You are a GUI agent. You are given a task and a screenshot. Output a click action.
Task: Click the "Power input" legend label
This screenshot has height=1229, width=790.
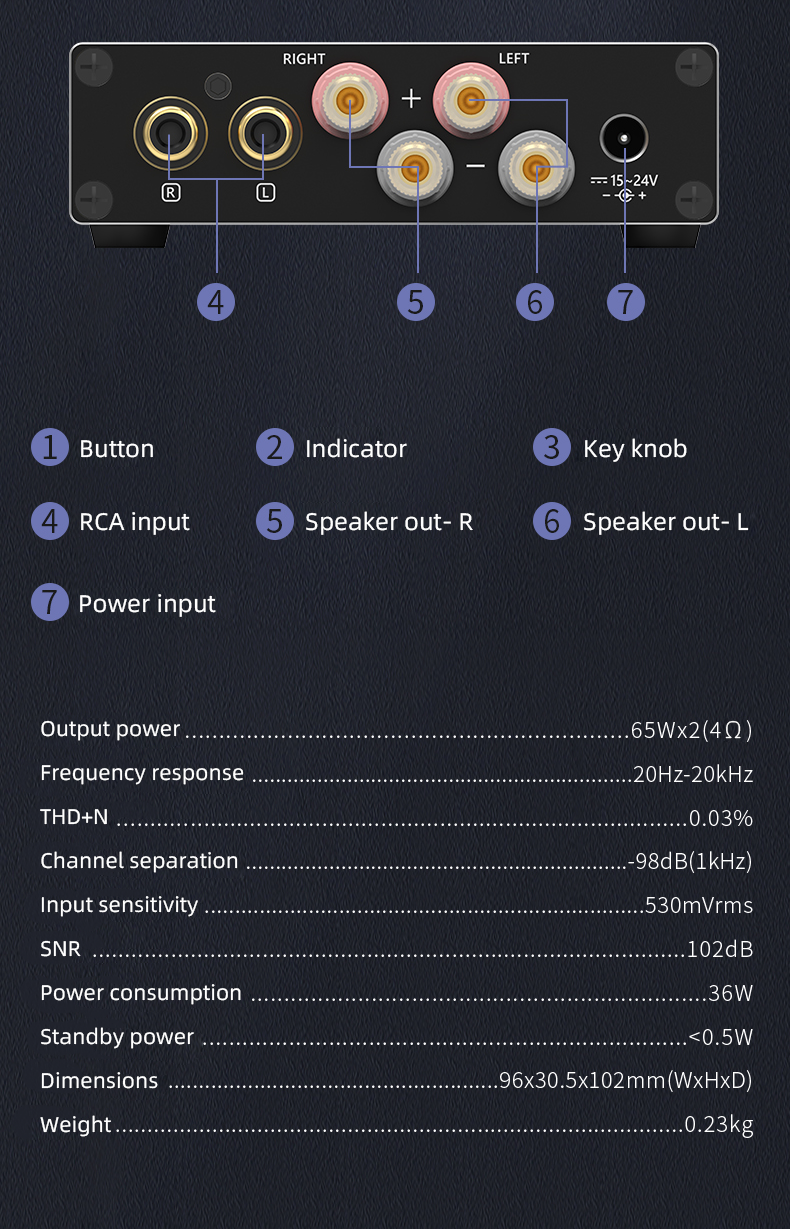[x=147, y=604]
